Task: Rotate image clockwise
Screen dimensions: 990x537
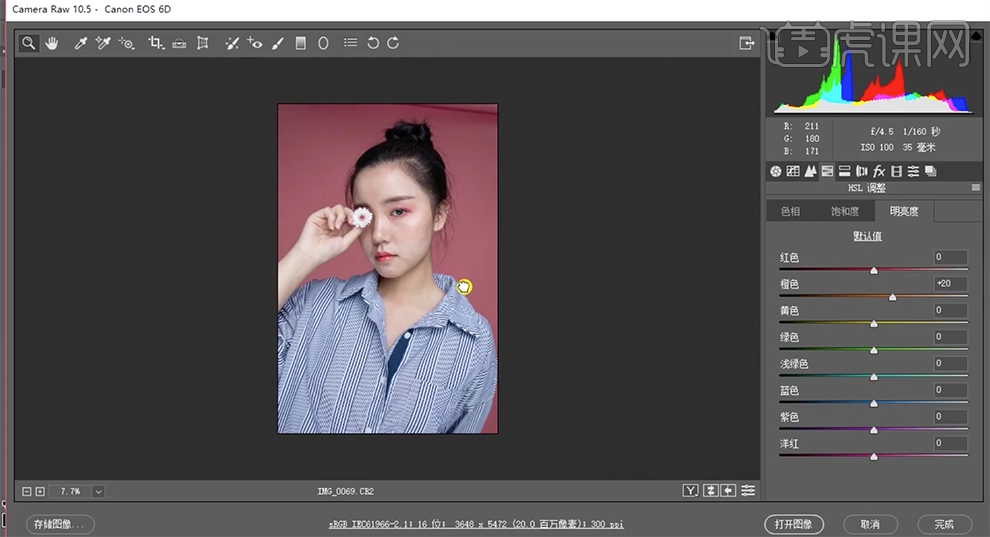Action: (x=393, y=43)
